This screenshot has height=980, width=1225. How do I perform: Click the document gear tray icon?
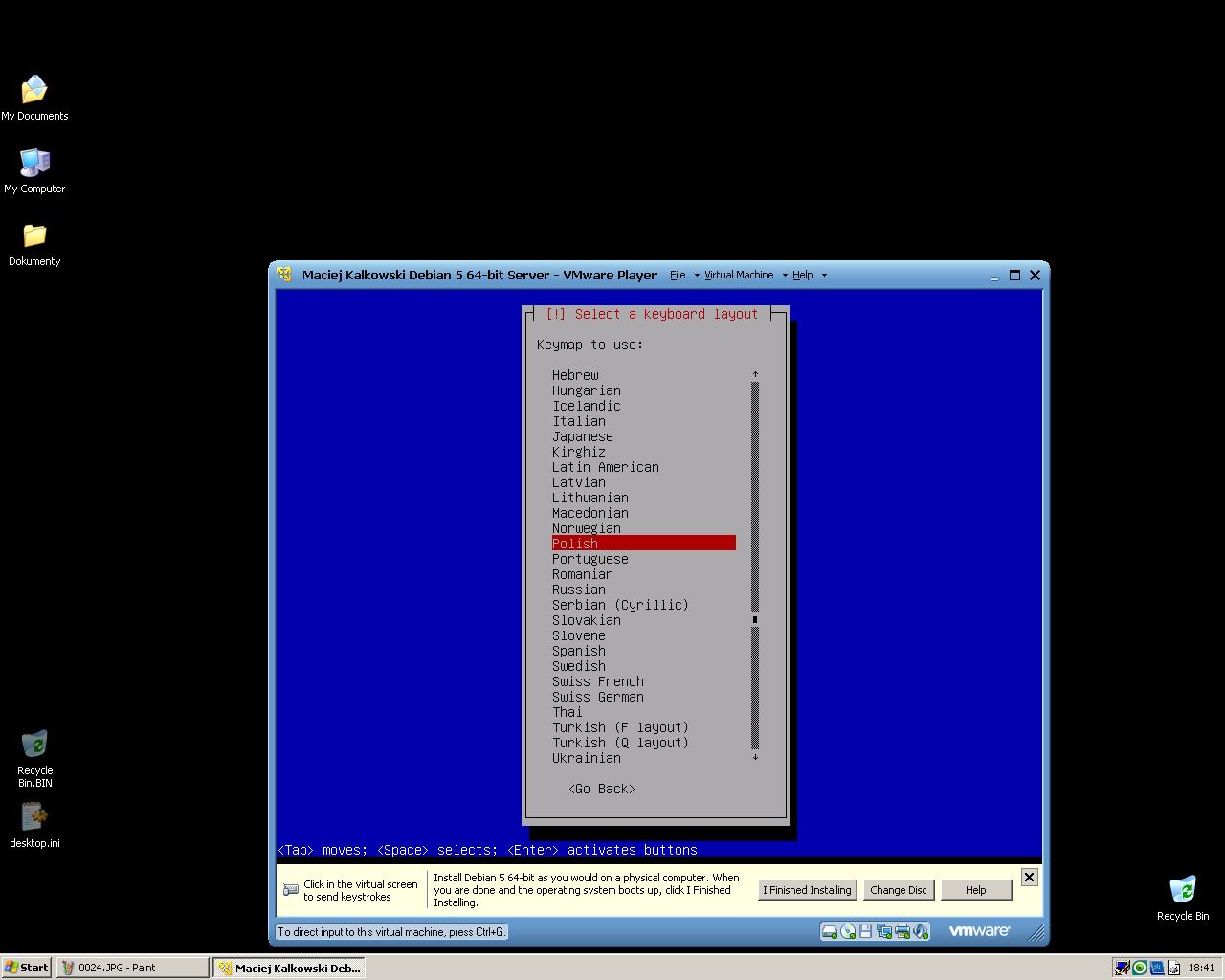tap(1174, 968)
